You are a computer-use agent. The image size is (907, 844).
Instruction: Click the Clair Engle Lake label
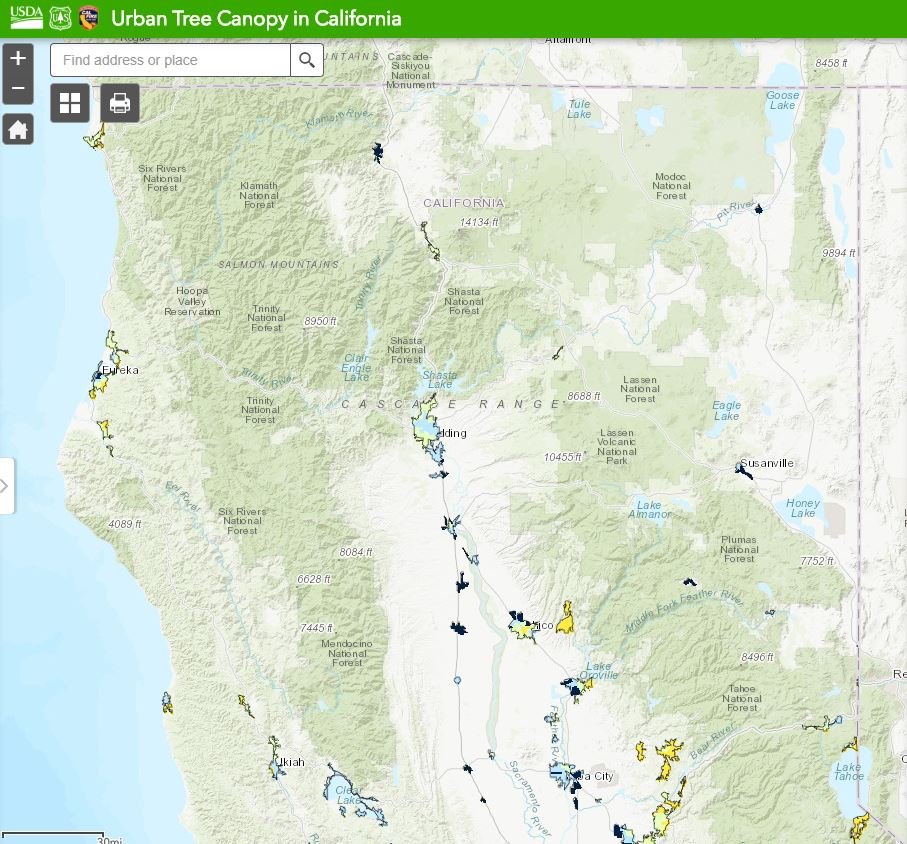356,367
